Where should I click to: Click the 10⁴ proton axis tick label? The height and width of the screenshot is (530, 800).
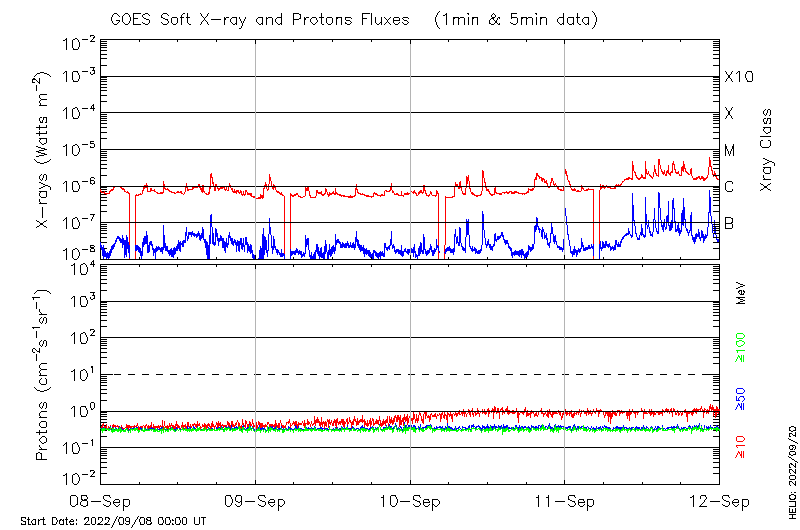[x=80, y=268]
